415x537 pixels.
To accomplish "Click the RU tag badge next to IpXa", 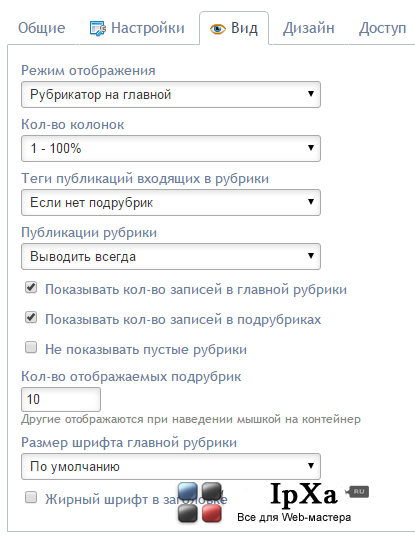I will (x=357, y=492).
